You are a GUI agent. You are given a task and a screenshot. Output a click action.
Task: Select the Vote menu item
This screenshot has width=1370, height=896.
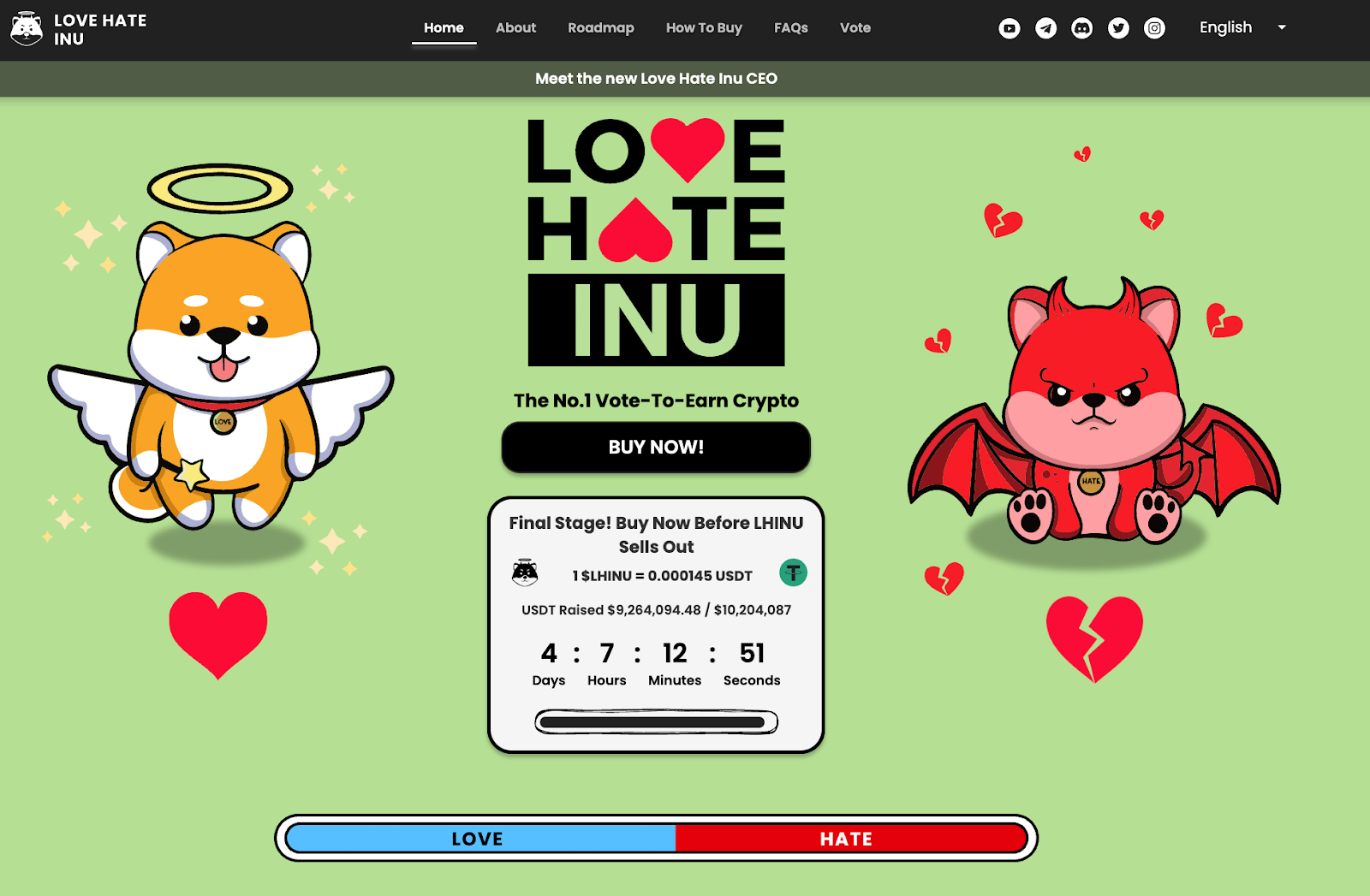(x=855, y=28)
